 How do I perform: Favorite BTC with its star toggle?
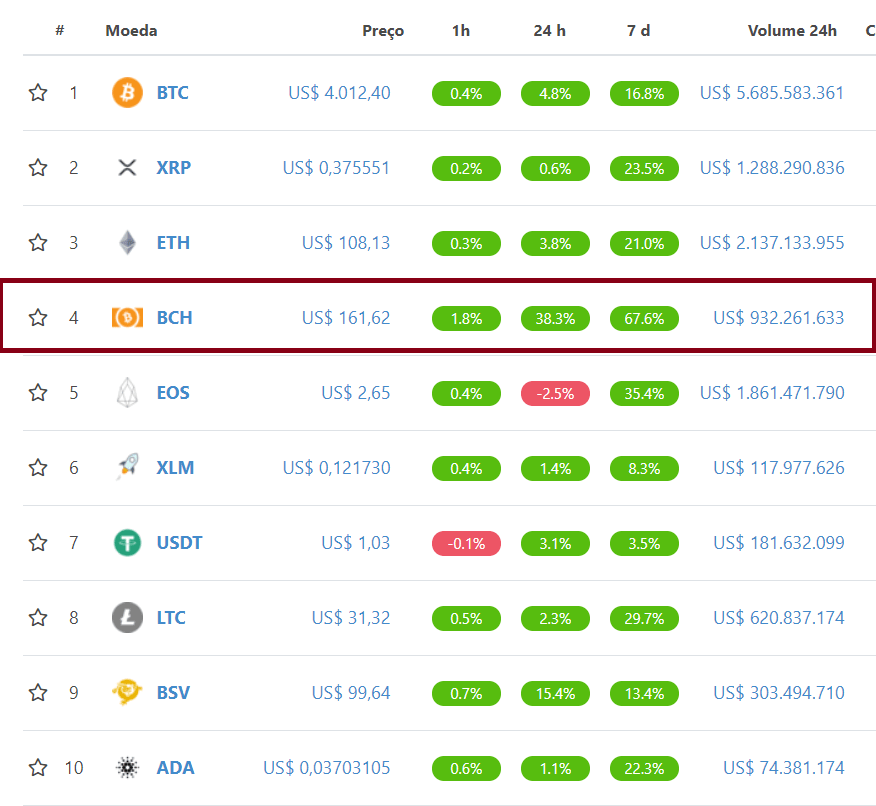pos(38,93)
